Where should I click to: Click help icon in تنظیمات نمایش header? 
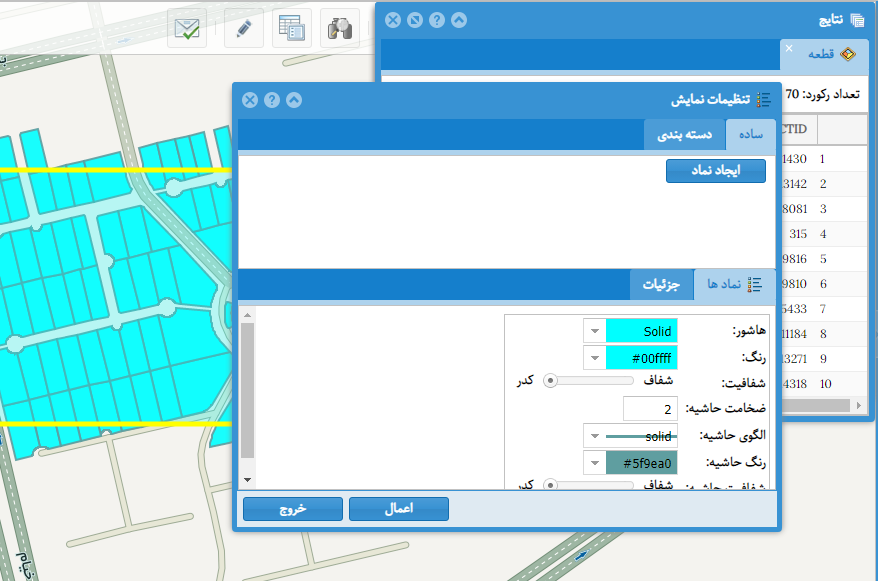[x=272, y=100]
